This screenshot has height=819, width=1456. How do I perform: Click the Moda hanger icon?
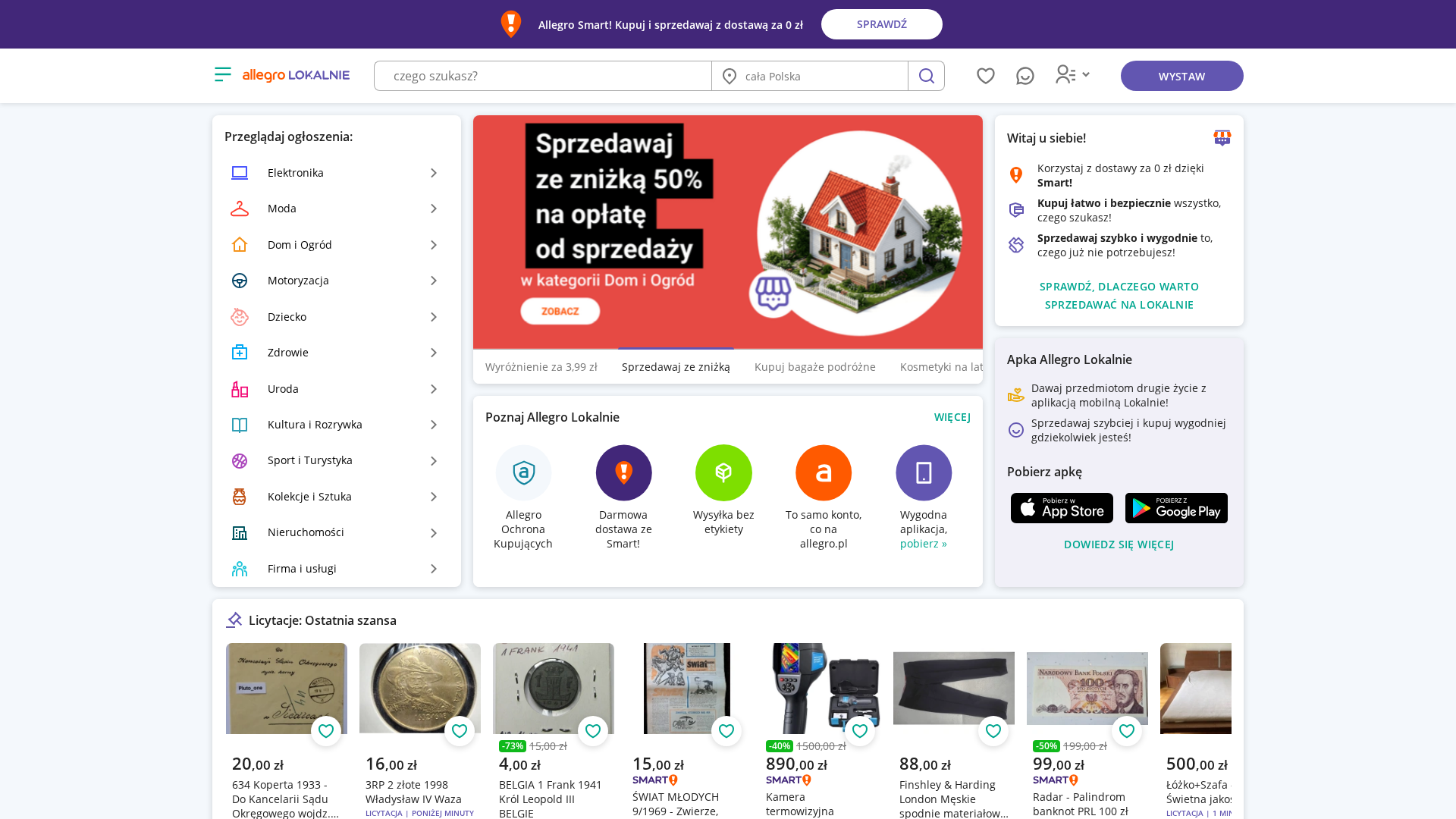point(240,209)
